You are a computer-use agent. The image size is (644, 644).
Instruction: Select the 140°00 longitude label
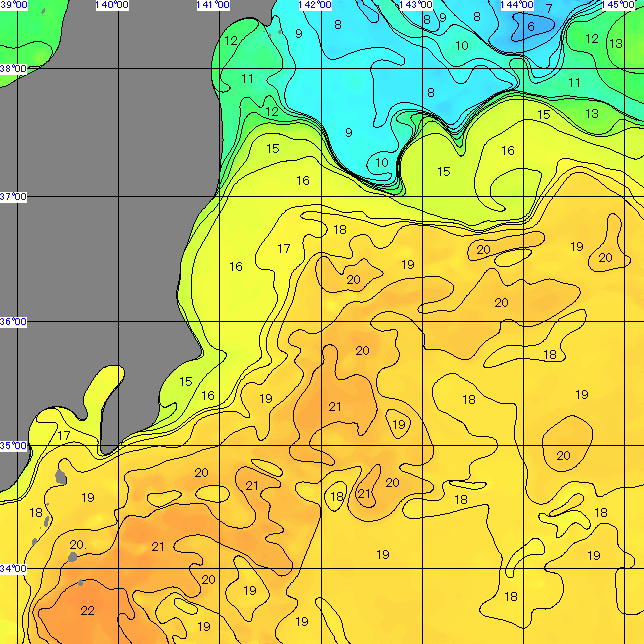(x=110, y=5)
